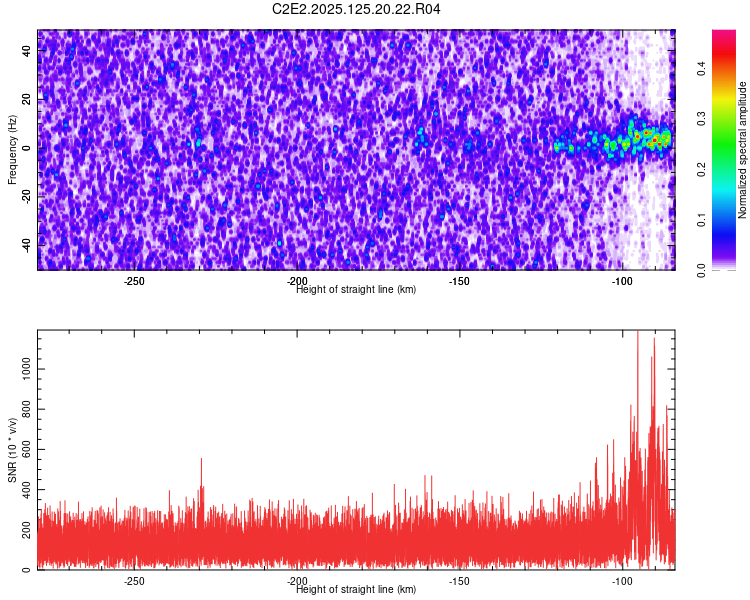This screenshot has width=750, height=600.
Task: Click the Normalized spectral amplitude colorbar label
Action: pos(742,150)
